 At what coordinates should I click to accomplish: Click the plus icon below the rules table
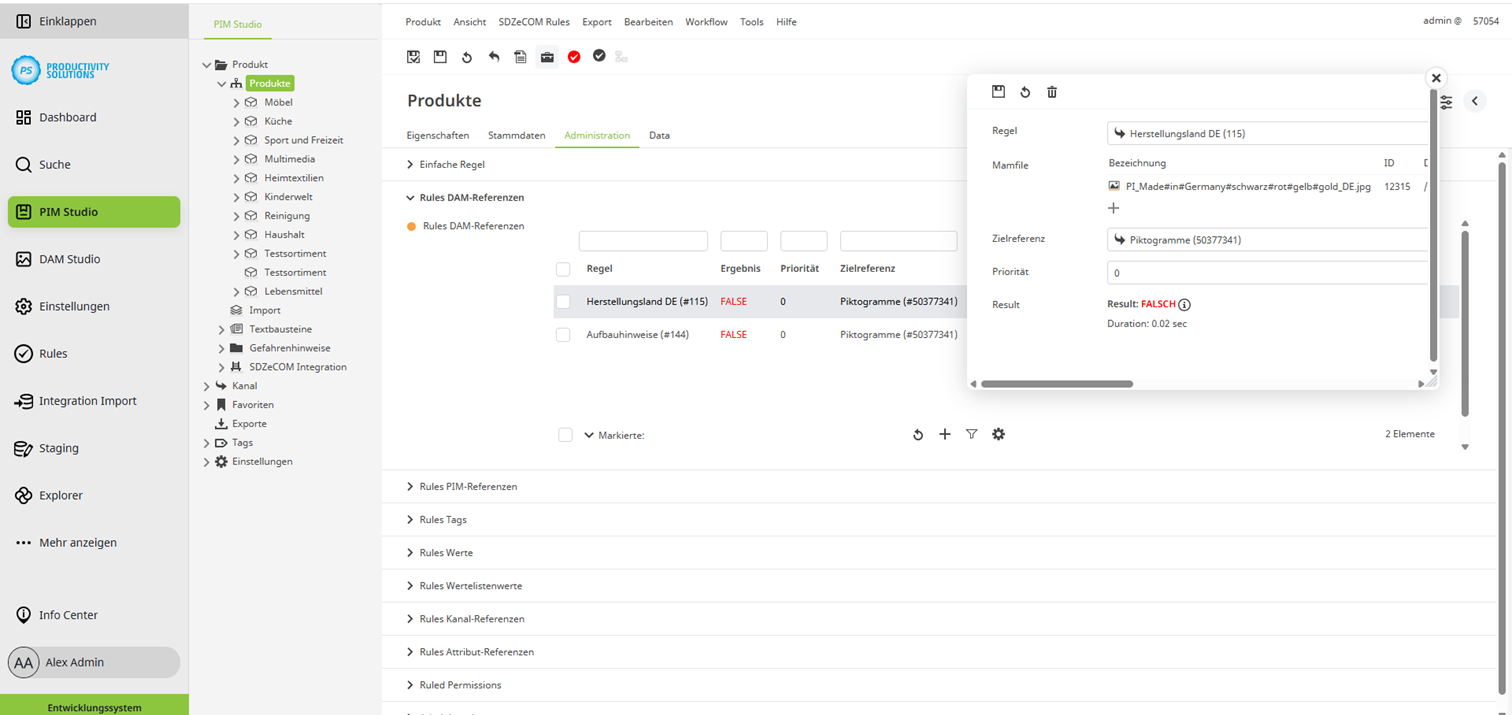[944, 434]
